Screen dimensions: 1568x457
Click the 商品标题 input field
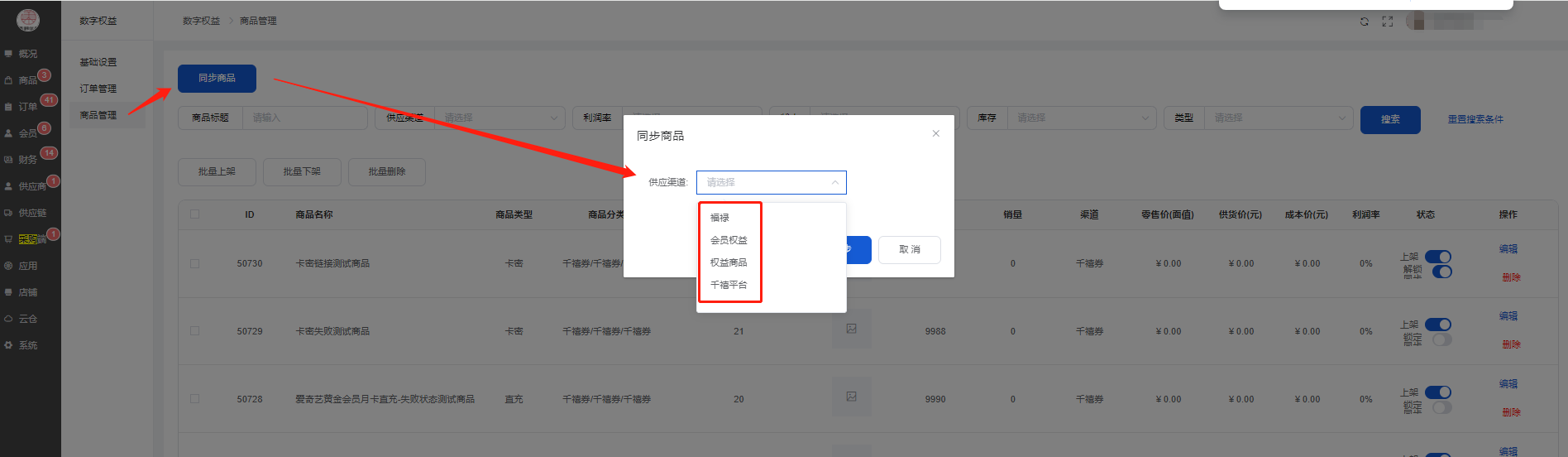tap(304, 118)
